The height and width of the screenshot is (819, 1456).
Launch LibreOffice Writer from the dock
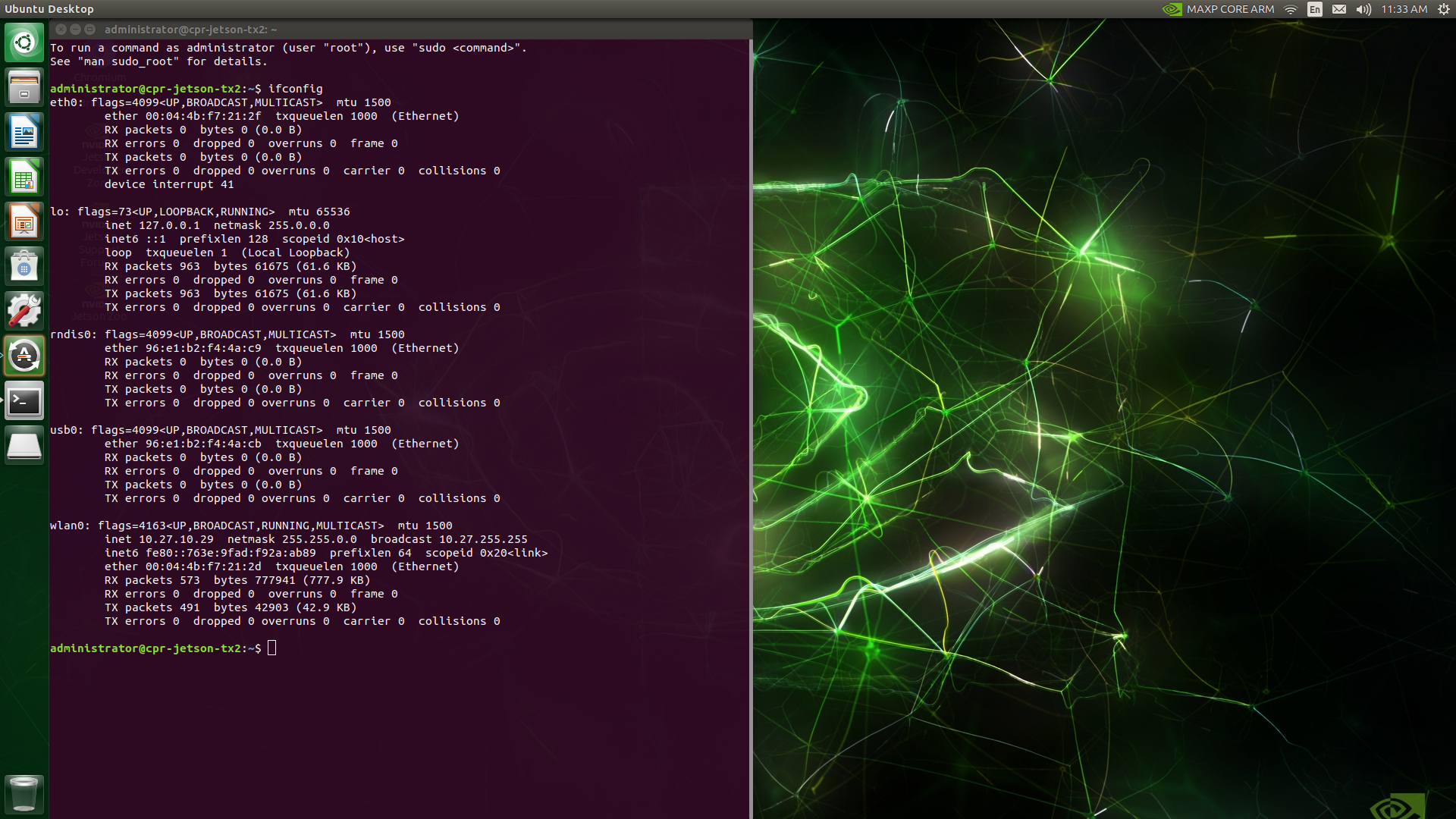click(x=24, y=133)
